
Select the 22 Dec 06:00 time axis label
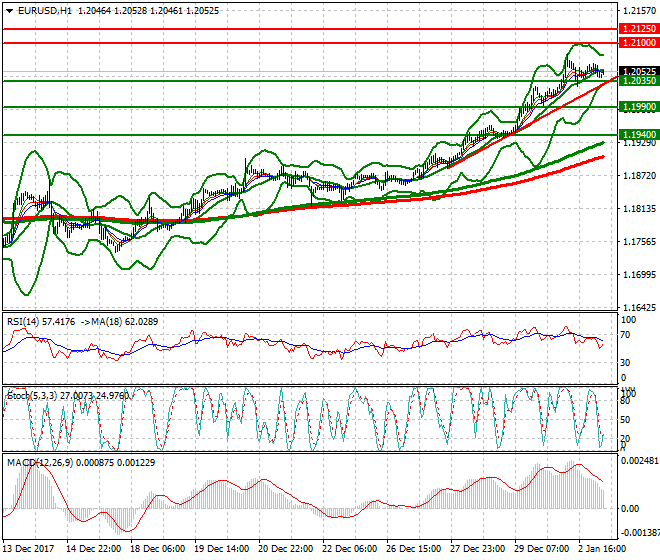(349, 549)
